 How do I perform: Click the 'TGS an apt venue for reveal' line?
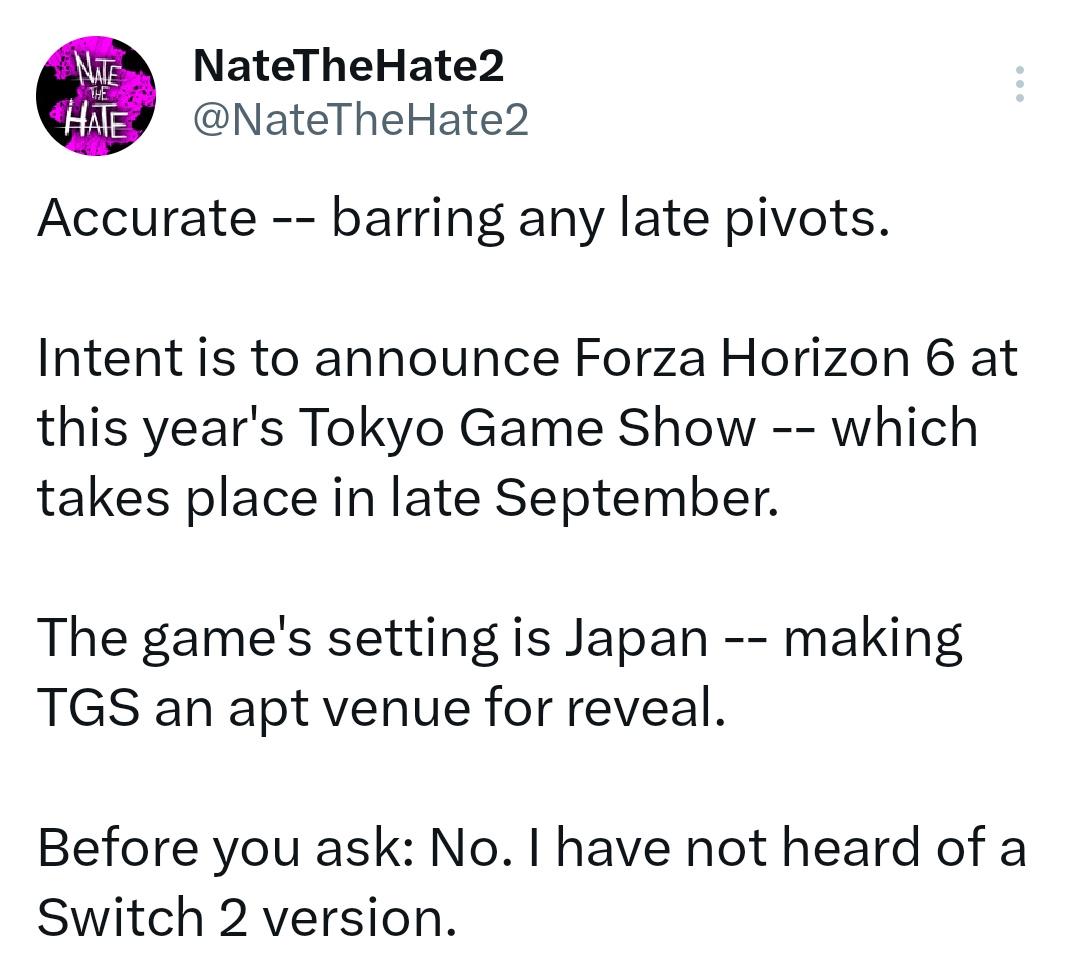point(382,707)
